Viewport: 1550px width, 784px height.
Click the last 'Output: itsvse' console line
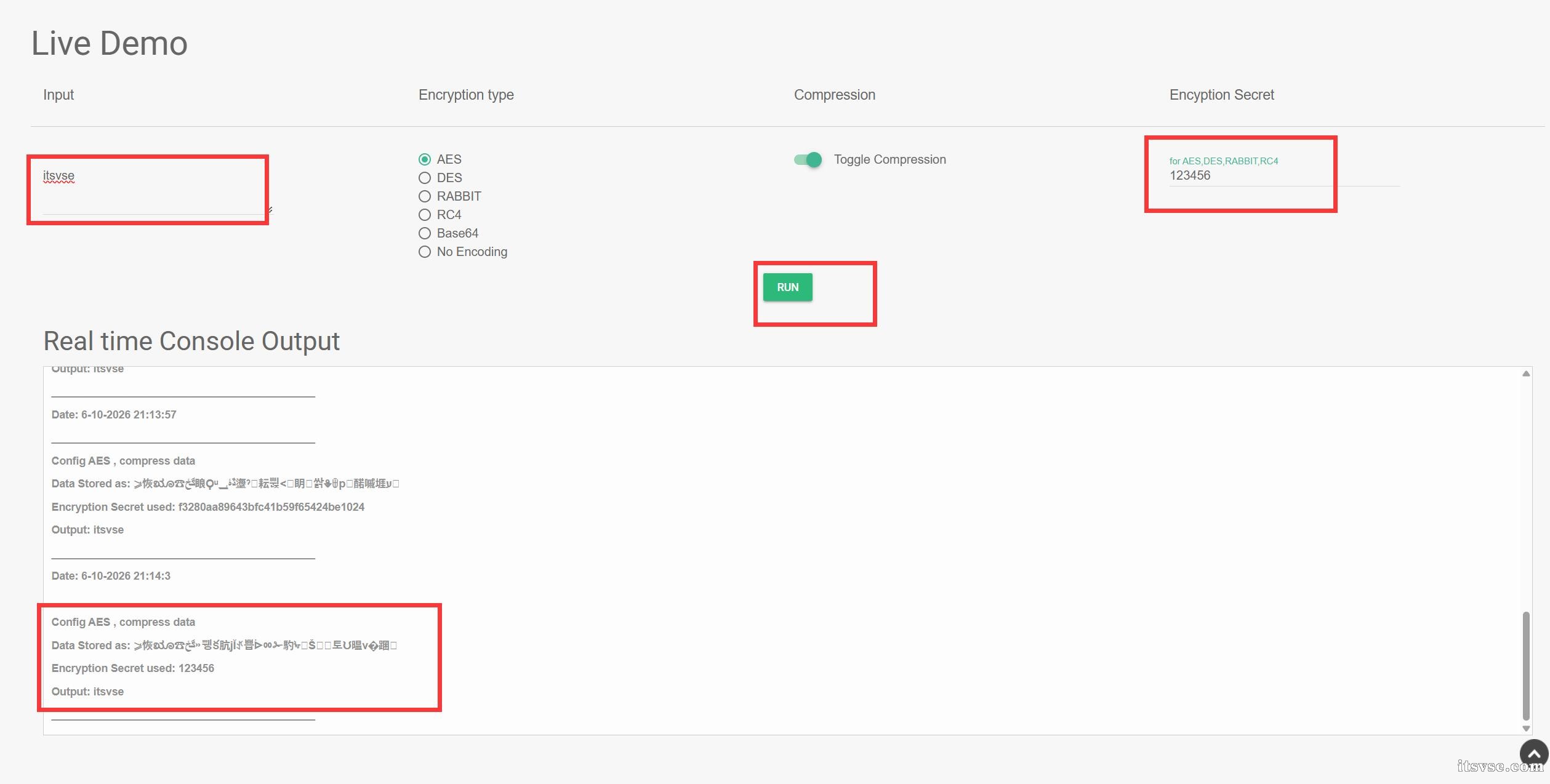tap(87, 692)
